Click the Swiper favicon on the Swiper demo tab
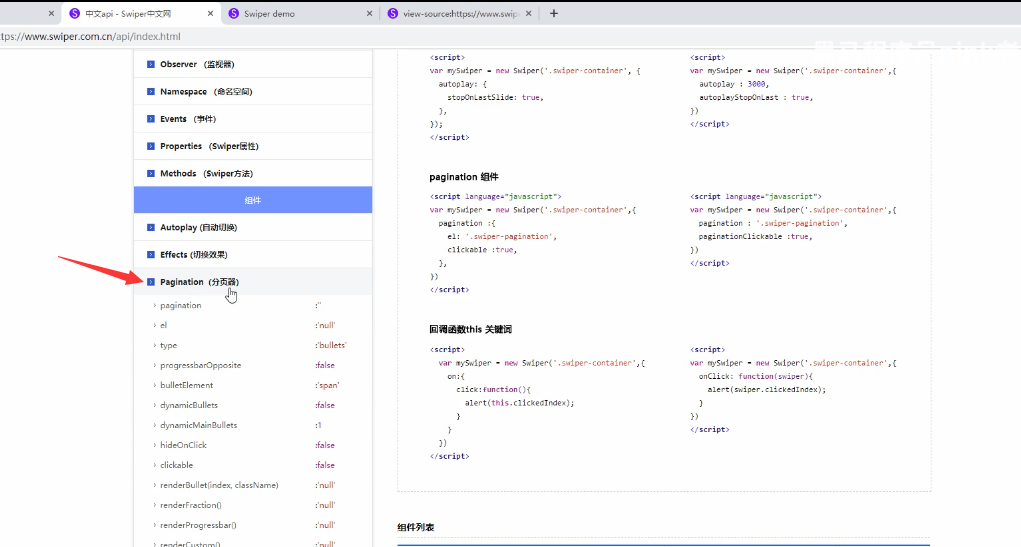Image resolution: width=1021 pixels, height=547 pixels. pyautogui.click(x=234, y=13)
